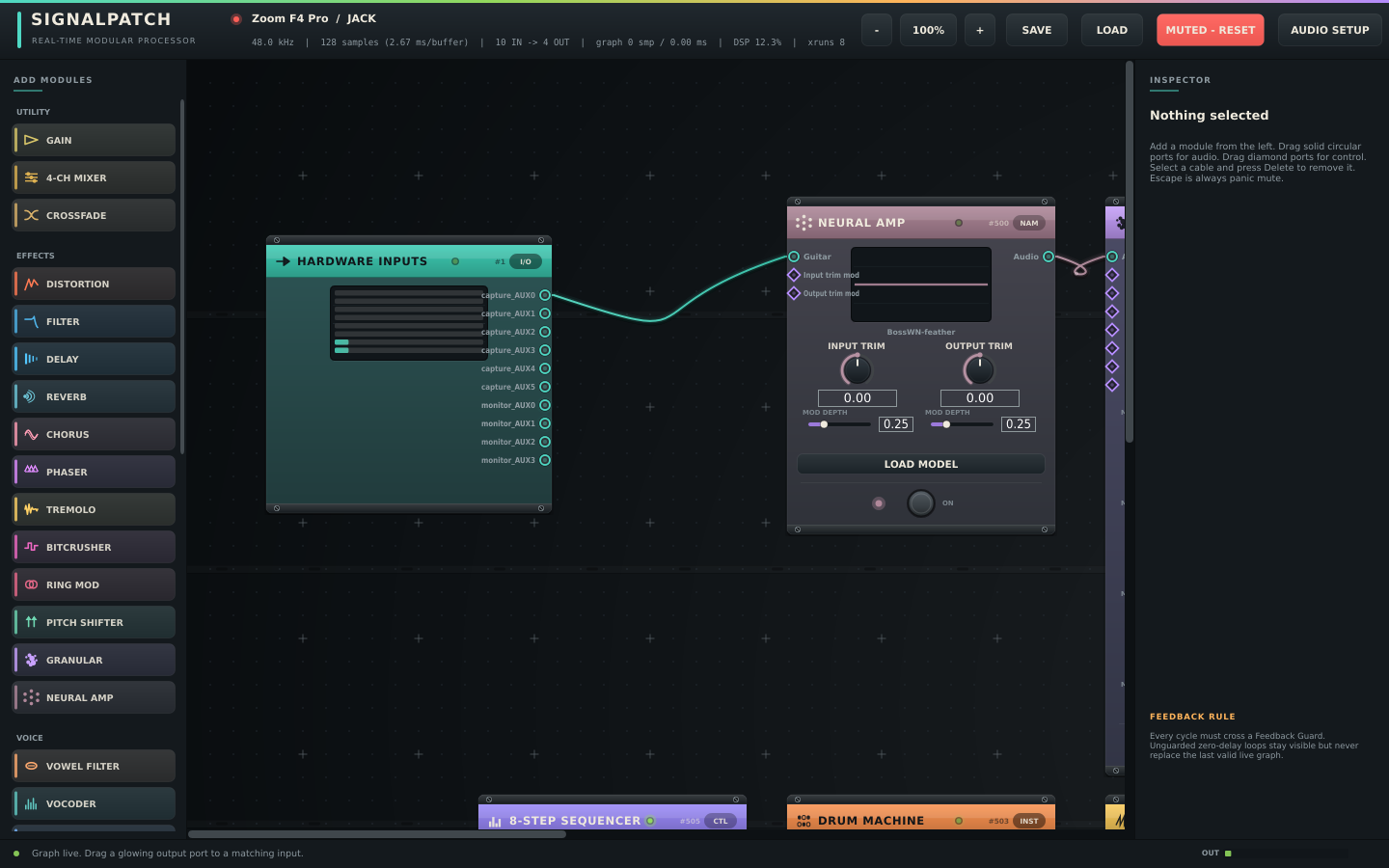Click the I/O badge on Hardware Inputs
This screenshot has height=868, width=1389.
(526, 261)
